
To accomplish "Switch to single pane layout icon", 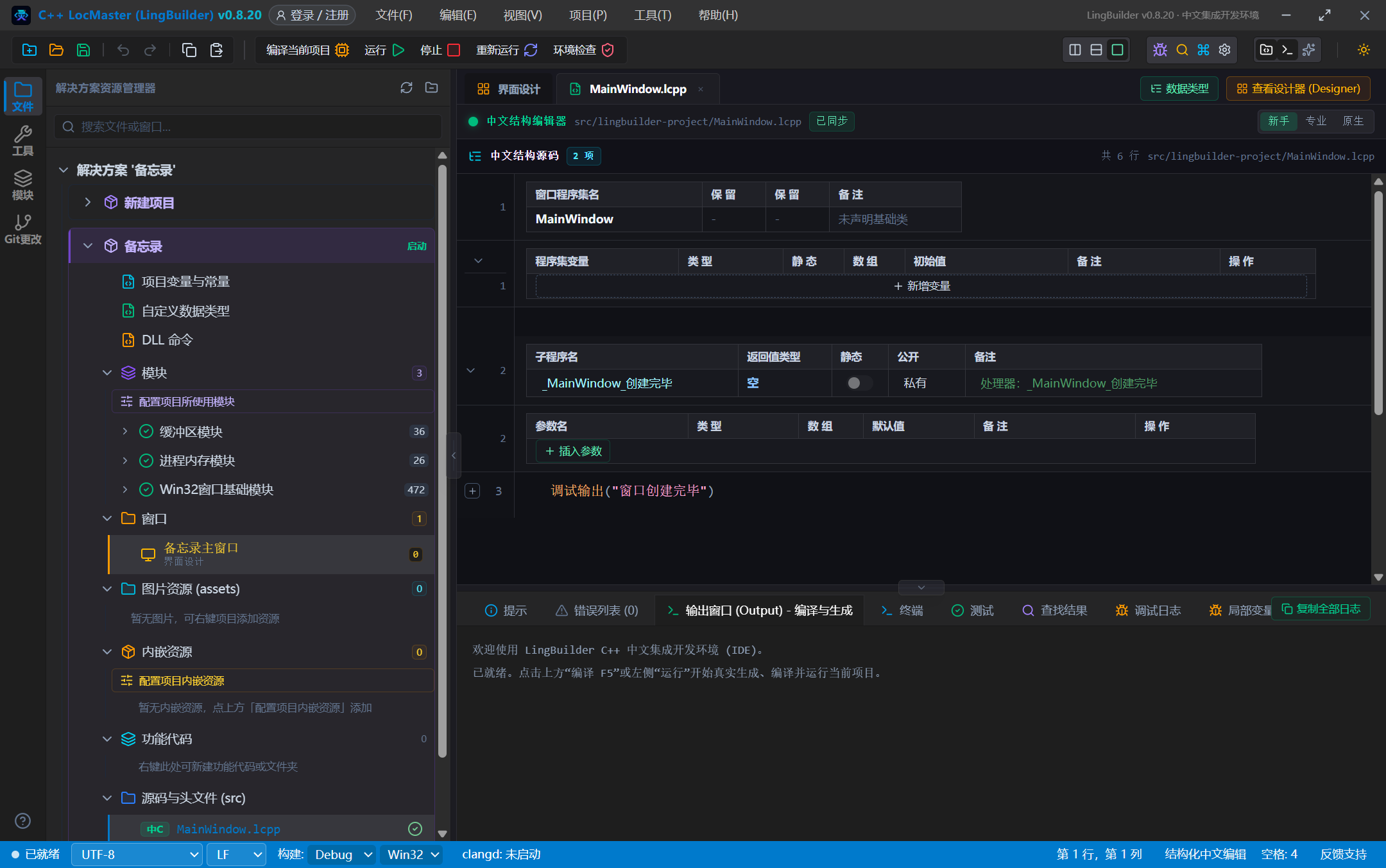I will (x=1118, y=50).
